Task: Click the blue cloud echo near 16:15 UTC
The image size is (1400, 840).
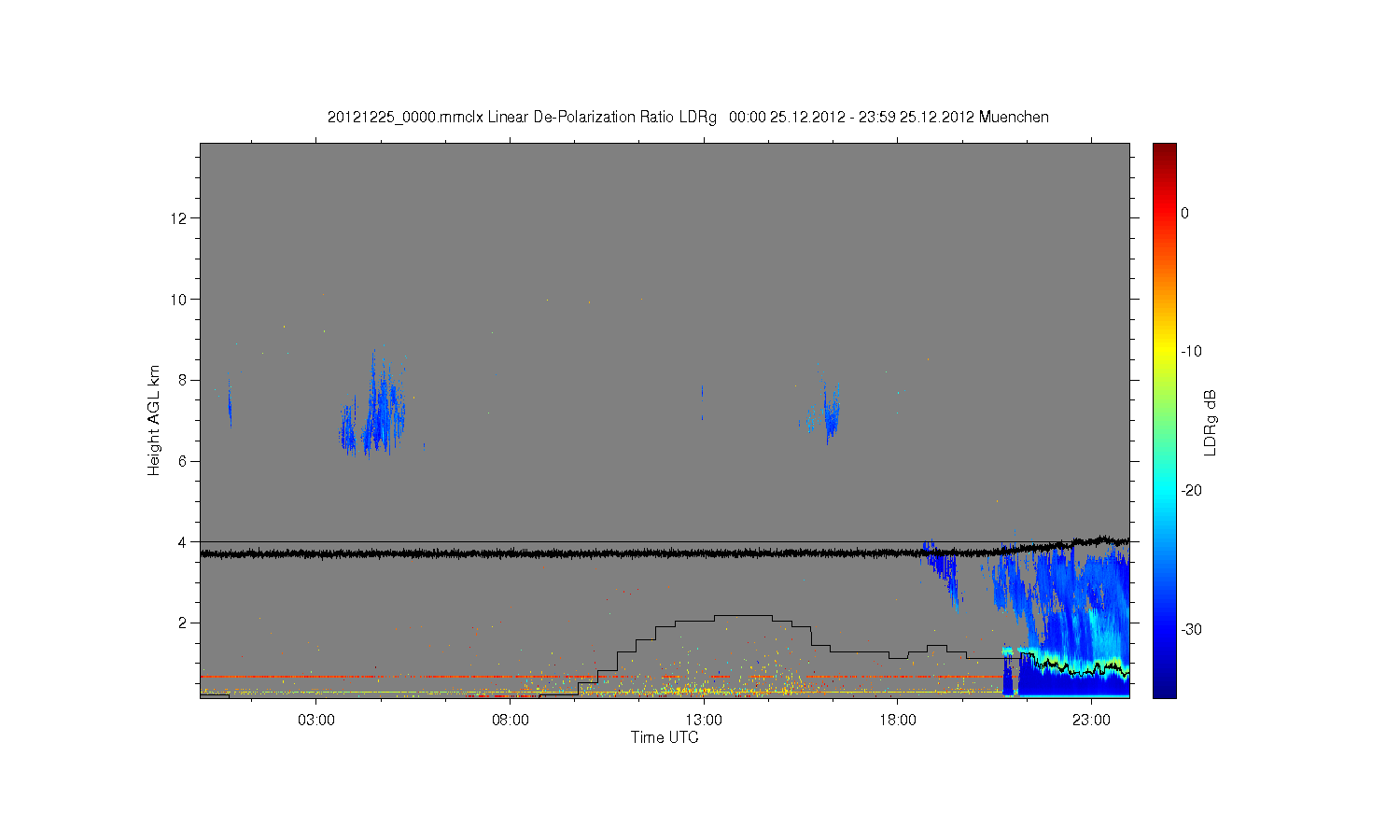Action: tap(830, 411)
